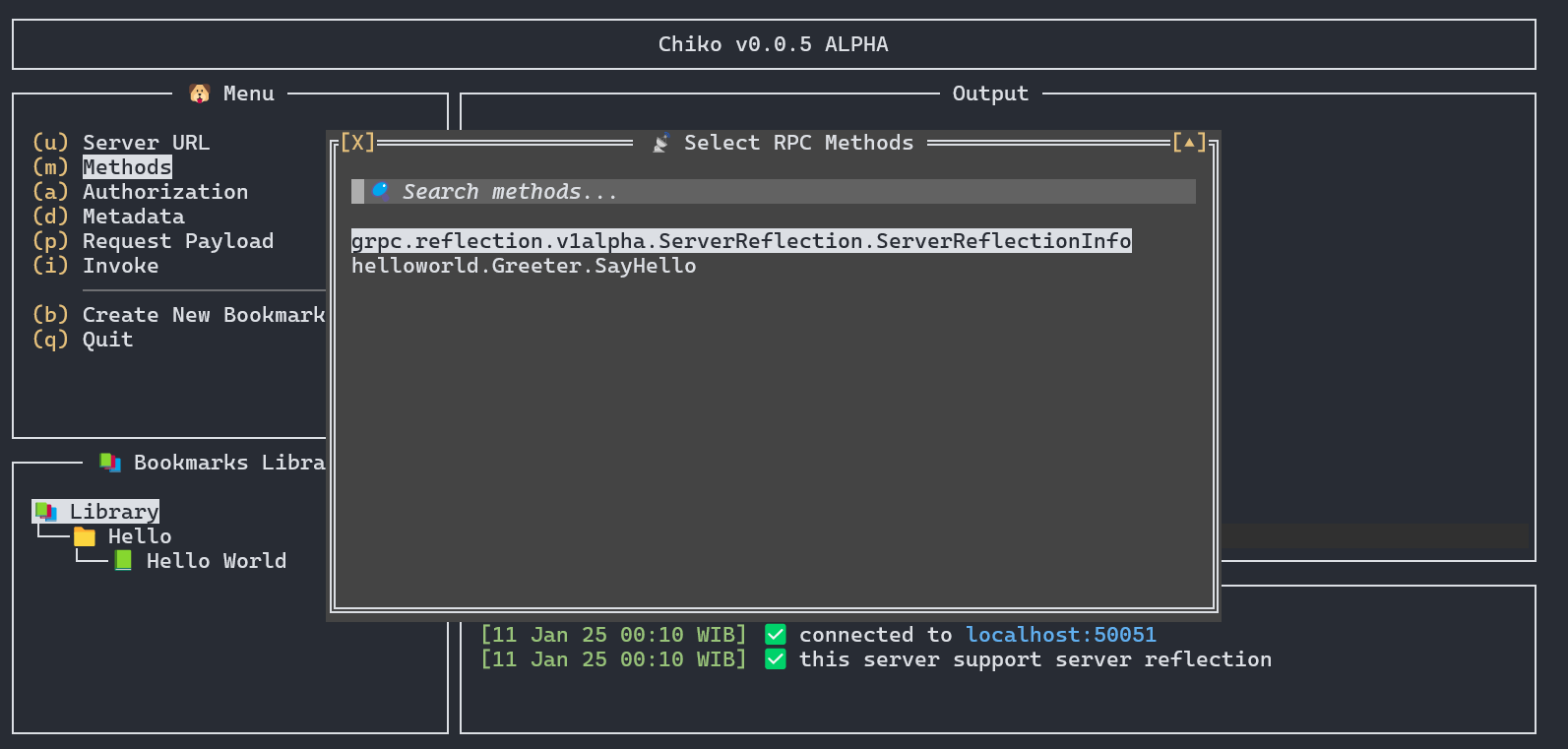This screenshot has width=1568, height=749.
Task: Click green check icon beside 'this server support'
Action: [x=776, y=659]
